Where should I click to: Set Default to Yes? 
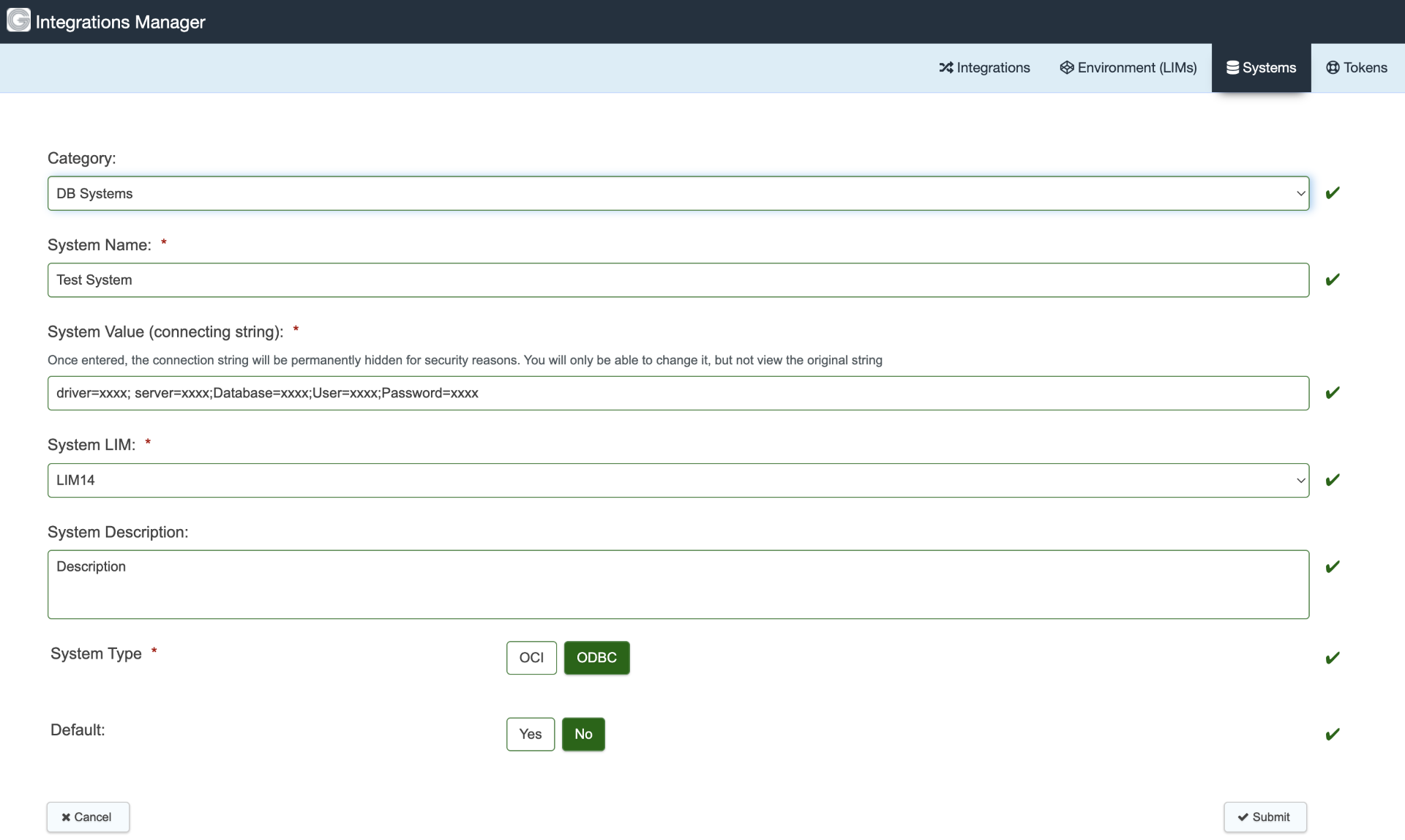click(531, 734)
